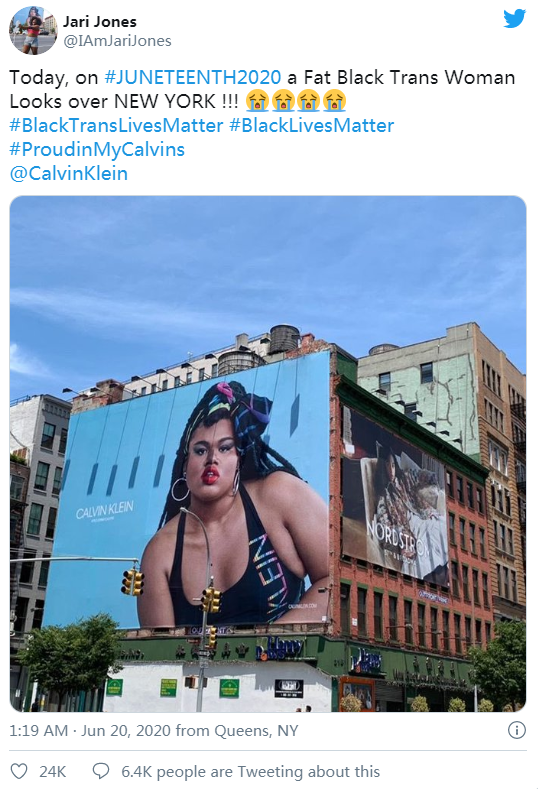Click the Queens, NY location text
Screen dimensions: 538x789
pyautogui.click(x=257, y=730)
